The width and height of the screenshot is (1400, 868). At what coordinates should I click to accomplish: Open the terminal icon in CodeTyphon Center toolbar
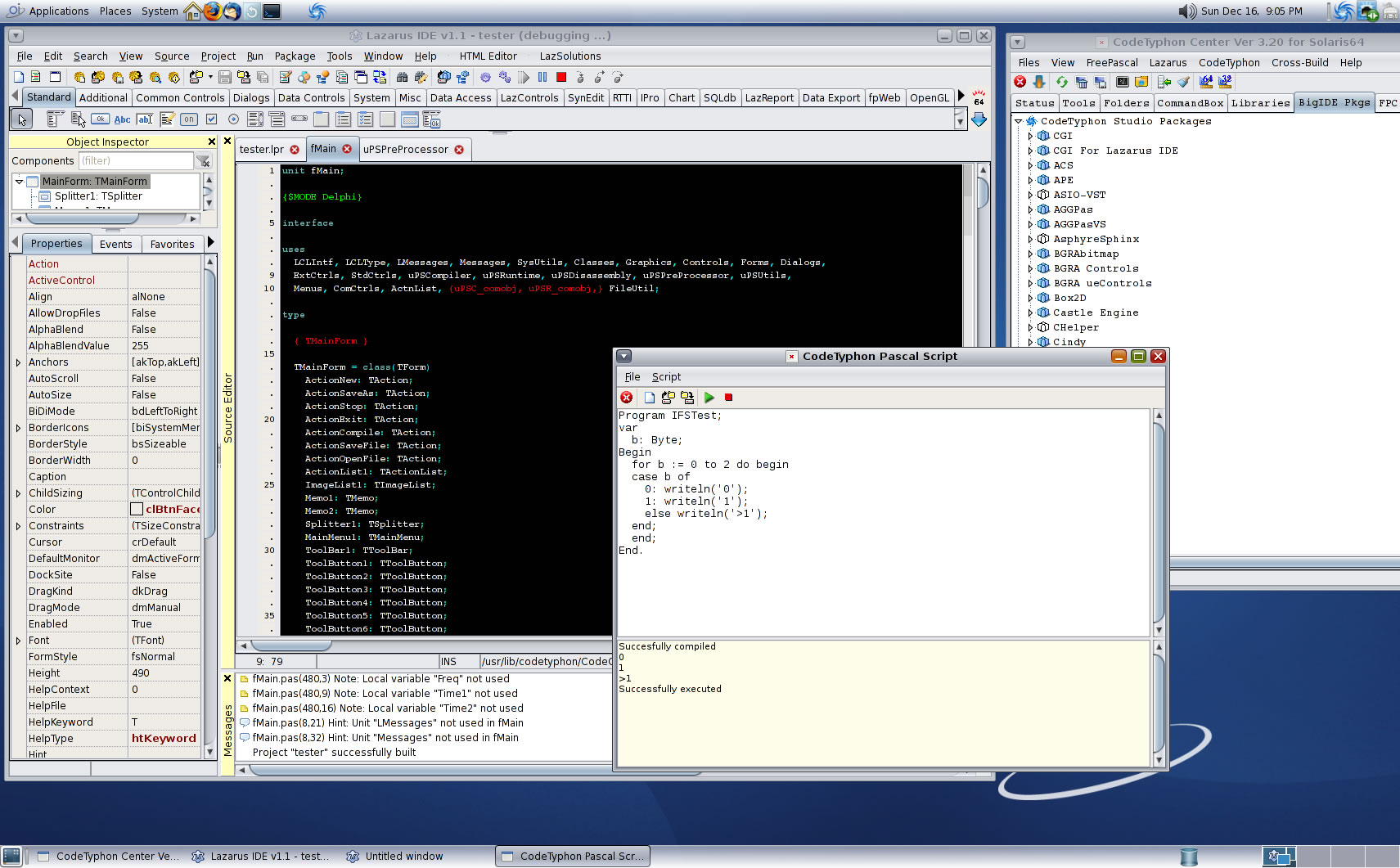coord(1123,82)
